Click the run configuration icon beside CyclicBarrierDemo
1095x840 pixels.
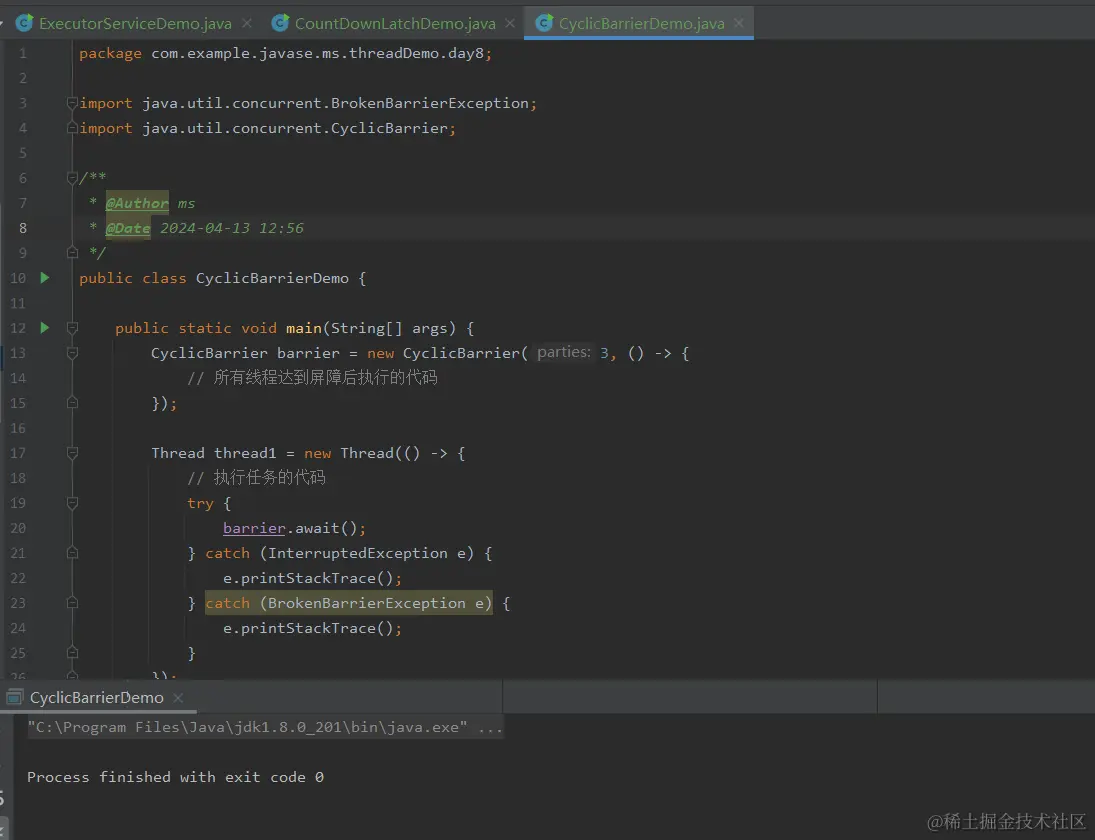pos(15,697)
